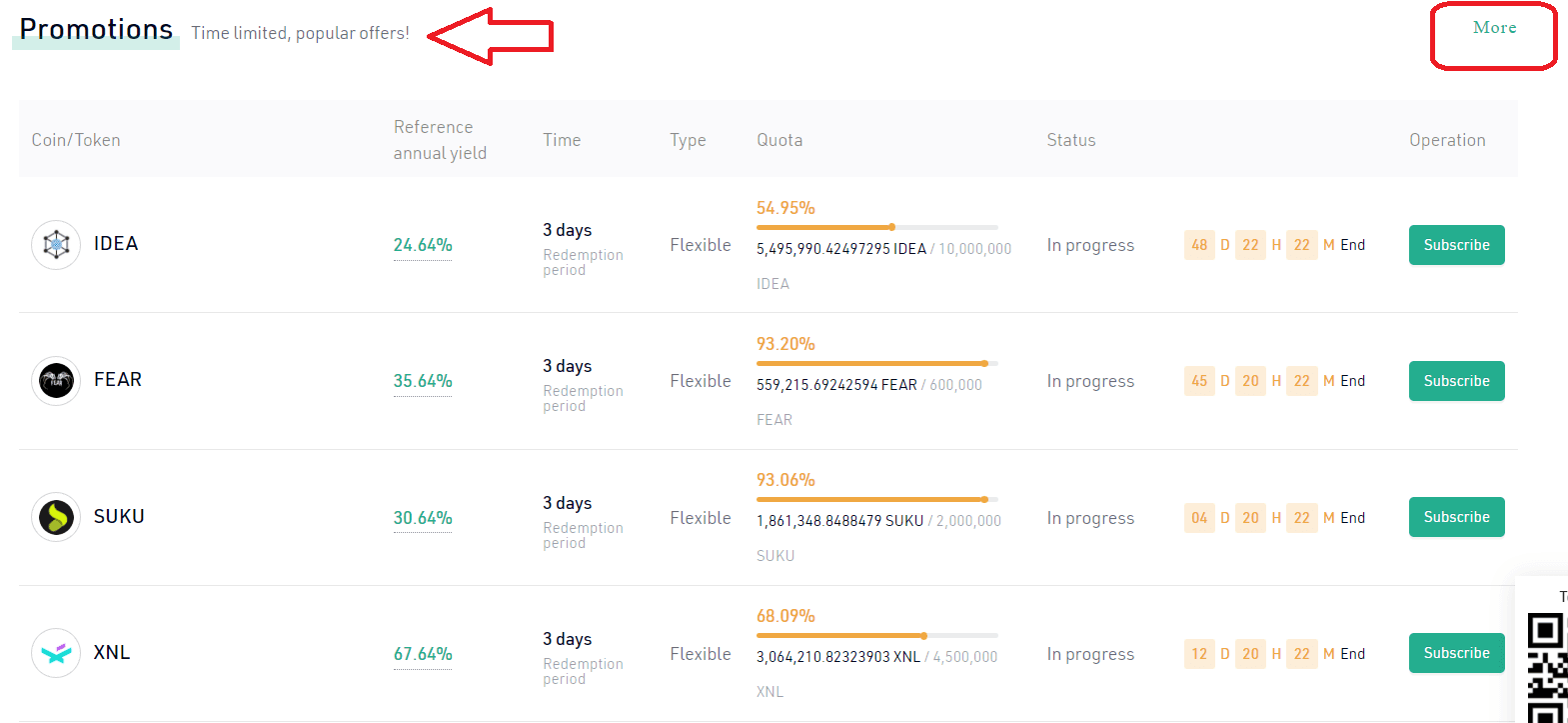Viewport: 1568px width, 723px height.
Task: Click the Quota column header
Action: [780, 140]
